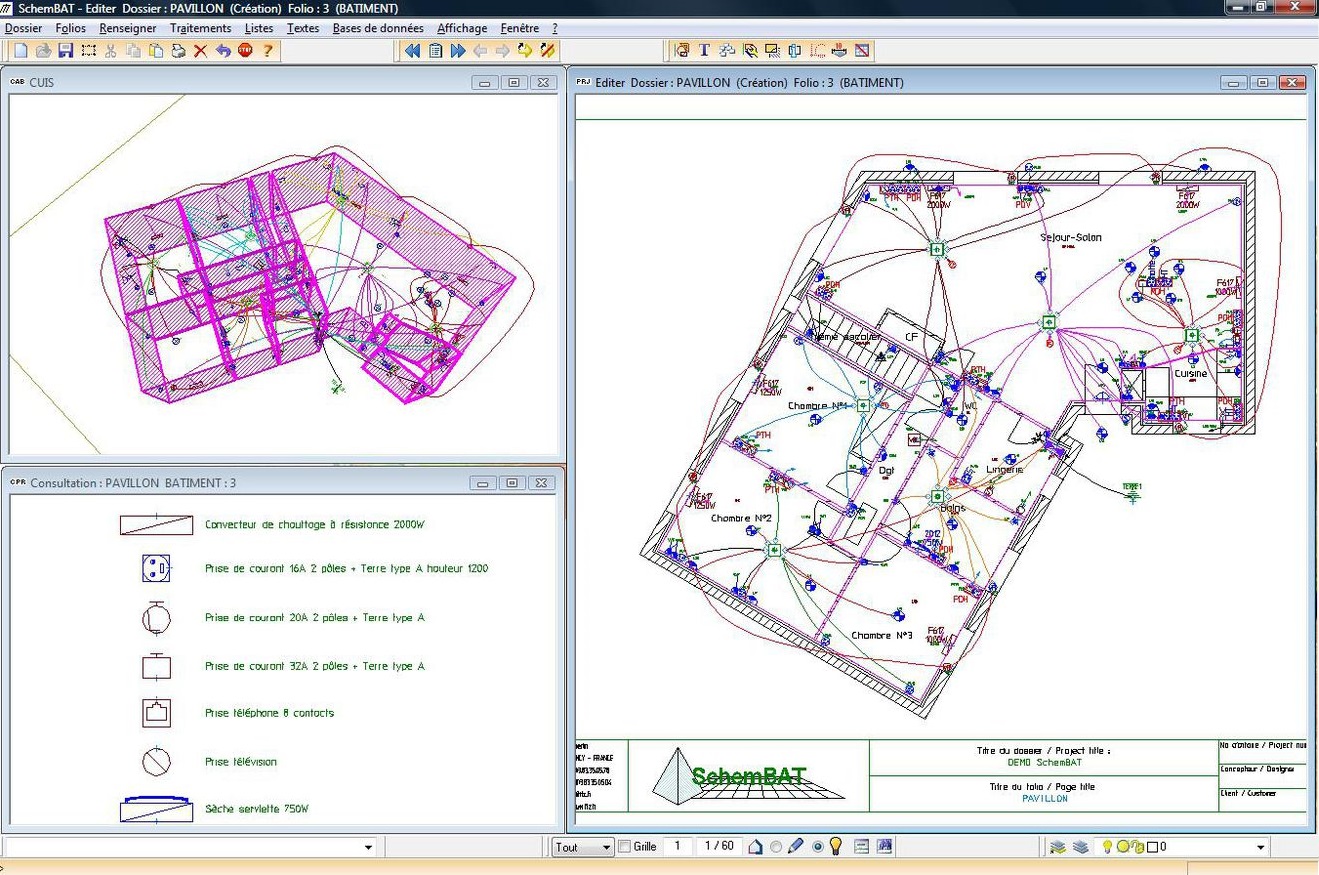Go to next folio with double-right arrows
Image resolution: width=1319 pixels, height=875 pixels.
pos(458,50)
